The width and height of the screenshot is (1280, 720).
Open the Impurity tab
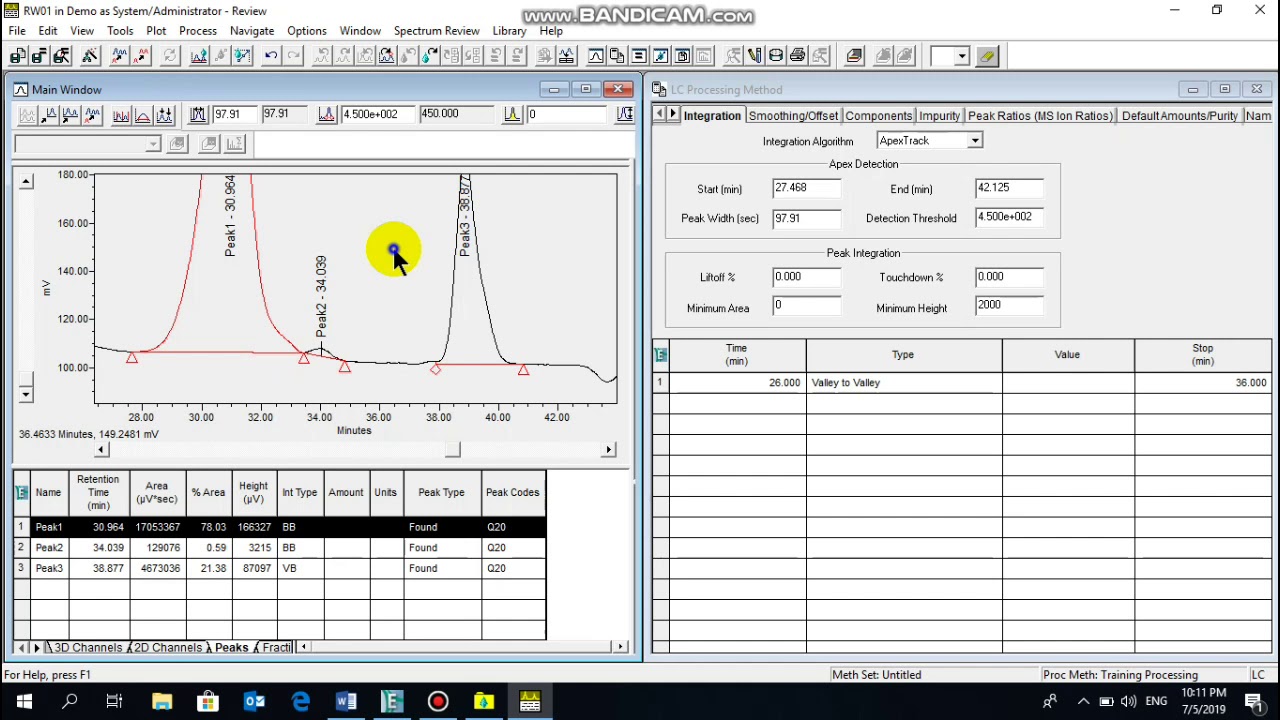coord(939,116)
